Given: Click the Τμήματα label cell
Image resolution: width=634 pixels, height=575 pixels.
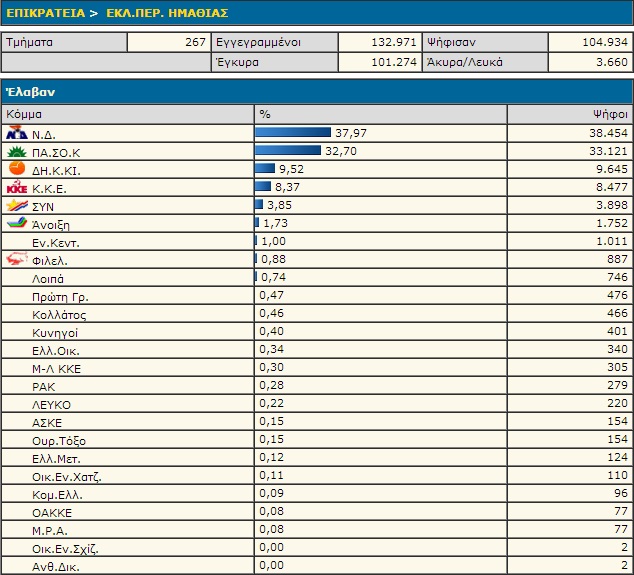Looking at the screenshot, I should click(64, 42).
